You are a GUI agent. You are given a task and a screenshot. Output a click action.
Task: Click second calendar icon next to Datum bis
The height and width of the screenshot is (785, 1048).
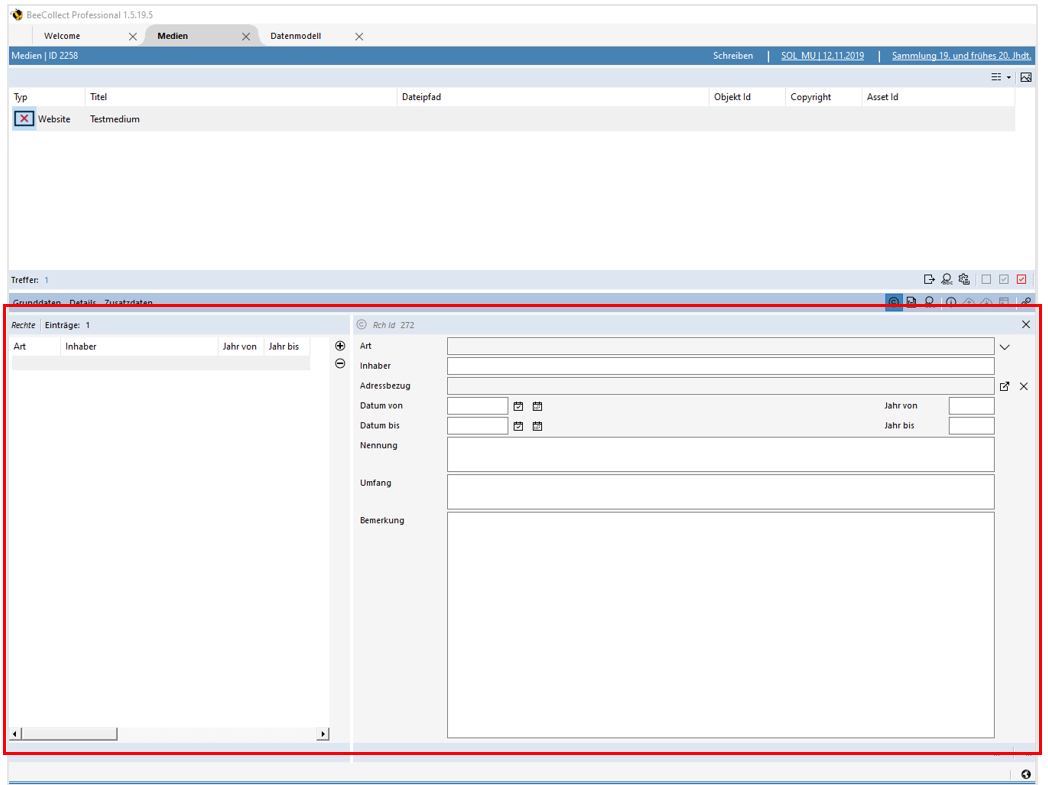(x=537, y=426)
